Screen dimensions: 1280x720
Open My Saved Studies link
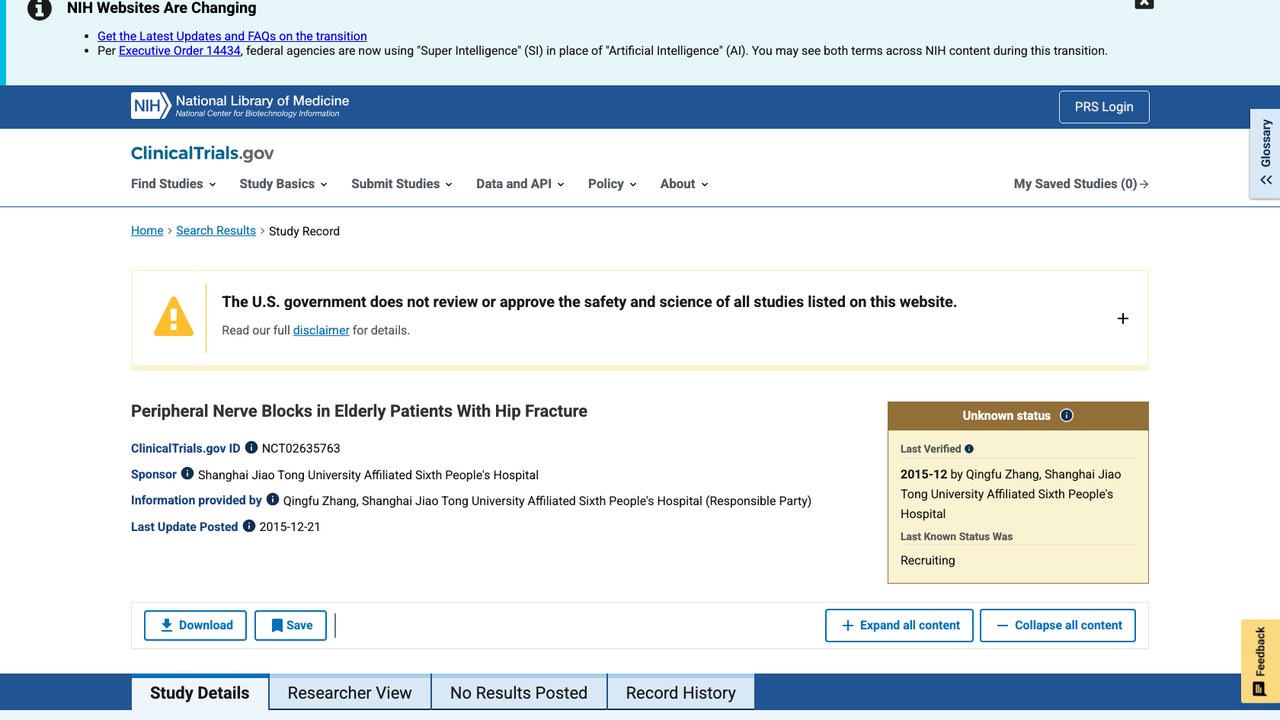point(1081,184)
